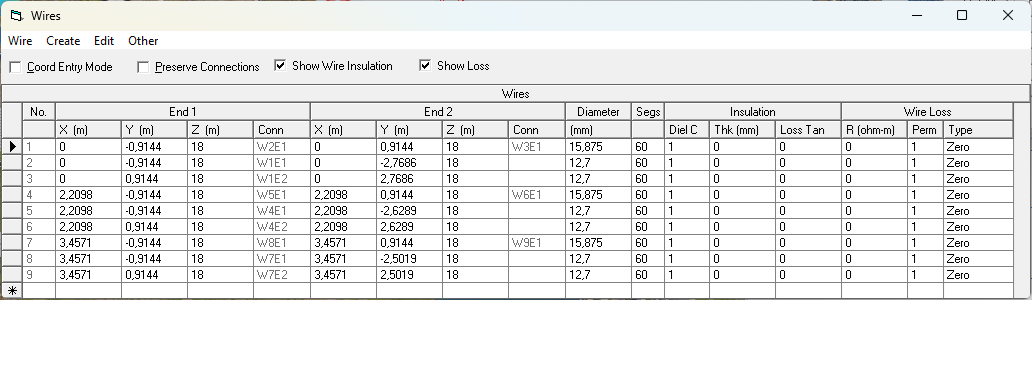Enable Coord Entry Mode checkbox

(15, 67)
